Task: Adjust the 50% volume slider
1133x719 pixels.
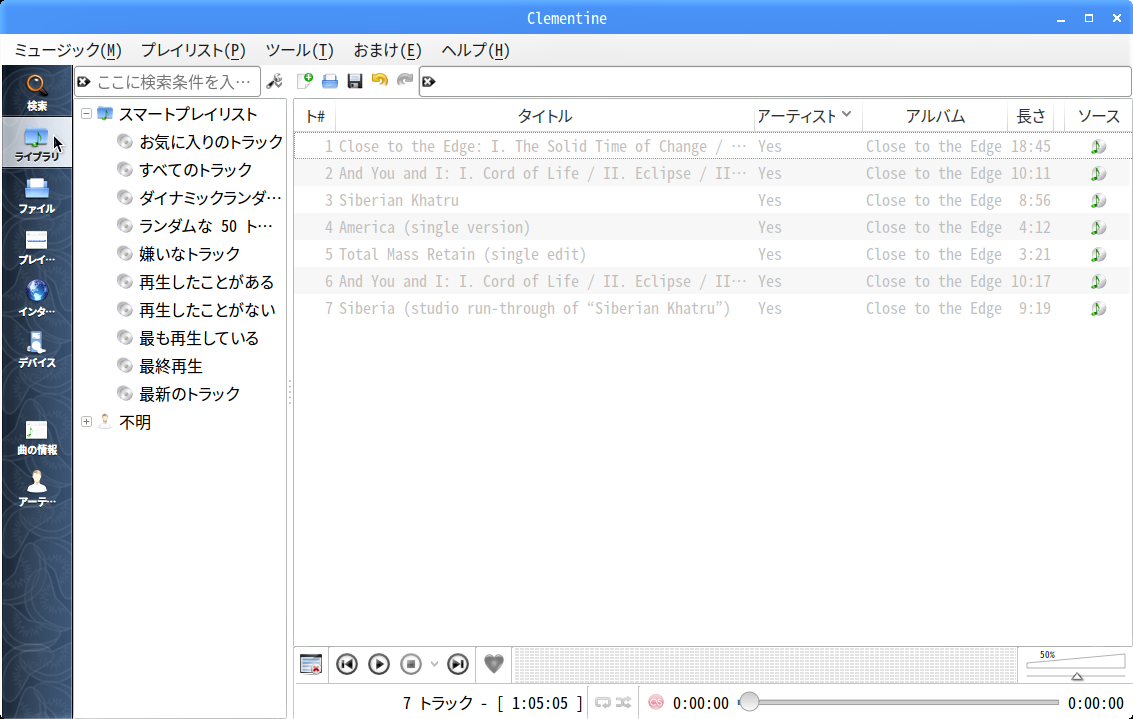Action: [x=1076, y=666]
